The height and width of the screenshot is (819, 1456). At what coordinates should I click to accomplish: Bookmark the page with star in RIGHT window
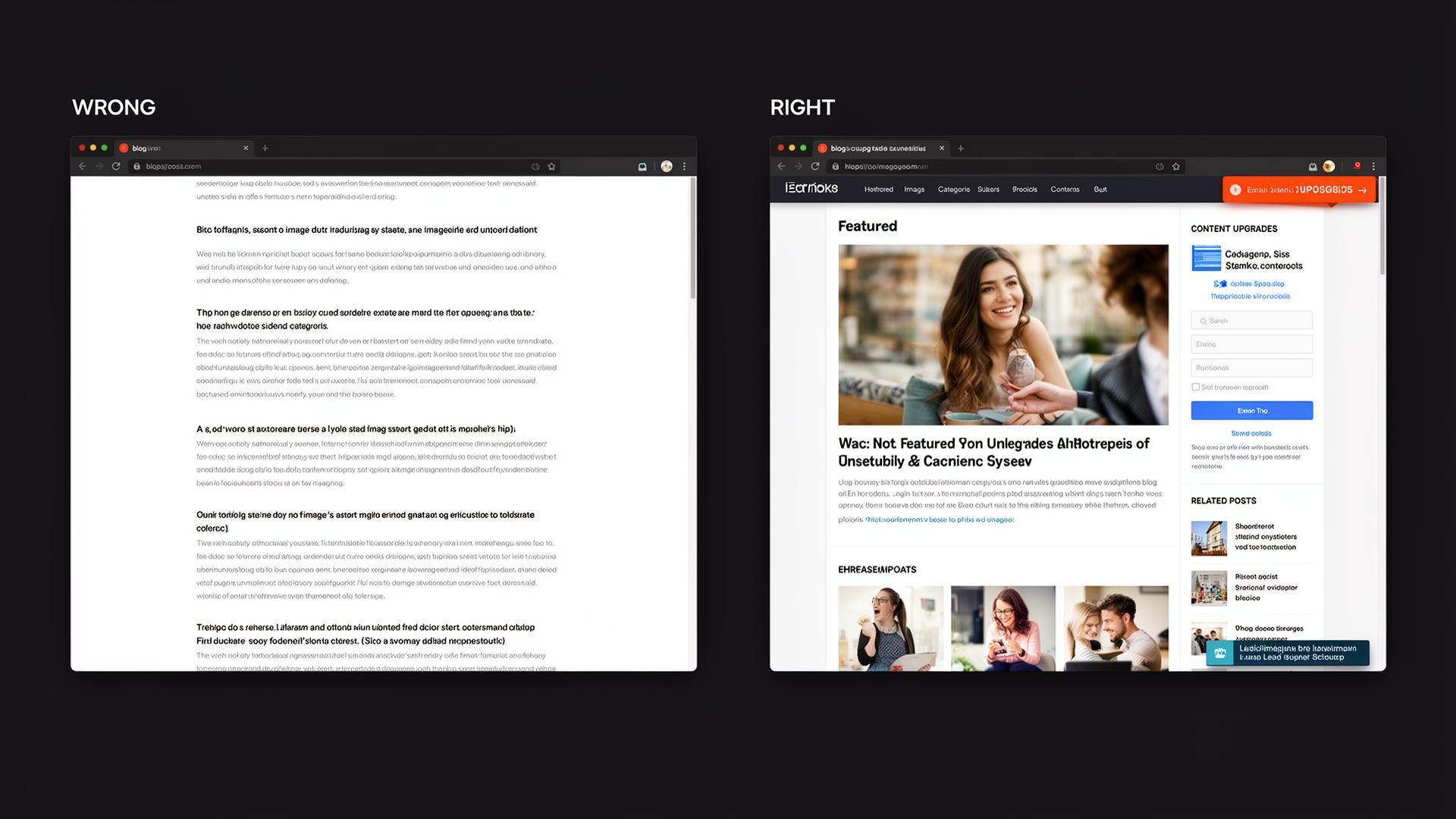click(x=1176, y=166)
